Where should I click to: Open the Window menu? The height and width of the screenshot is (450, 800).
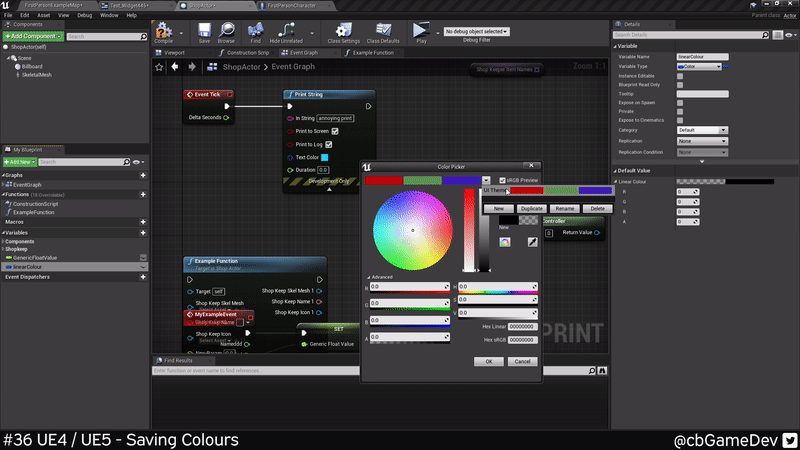(x=109, y=16)
